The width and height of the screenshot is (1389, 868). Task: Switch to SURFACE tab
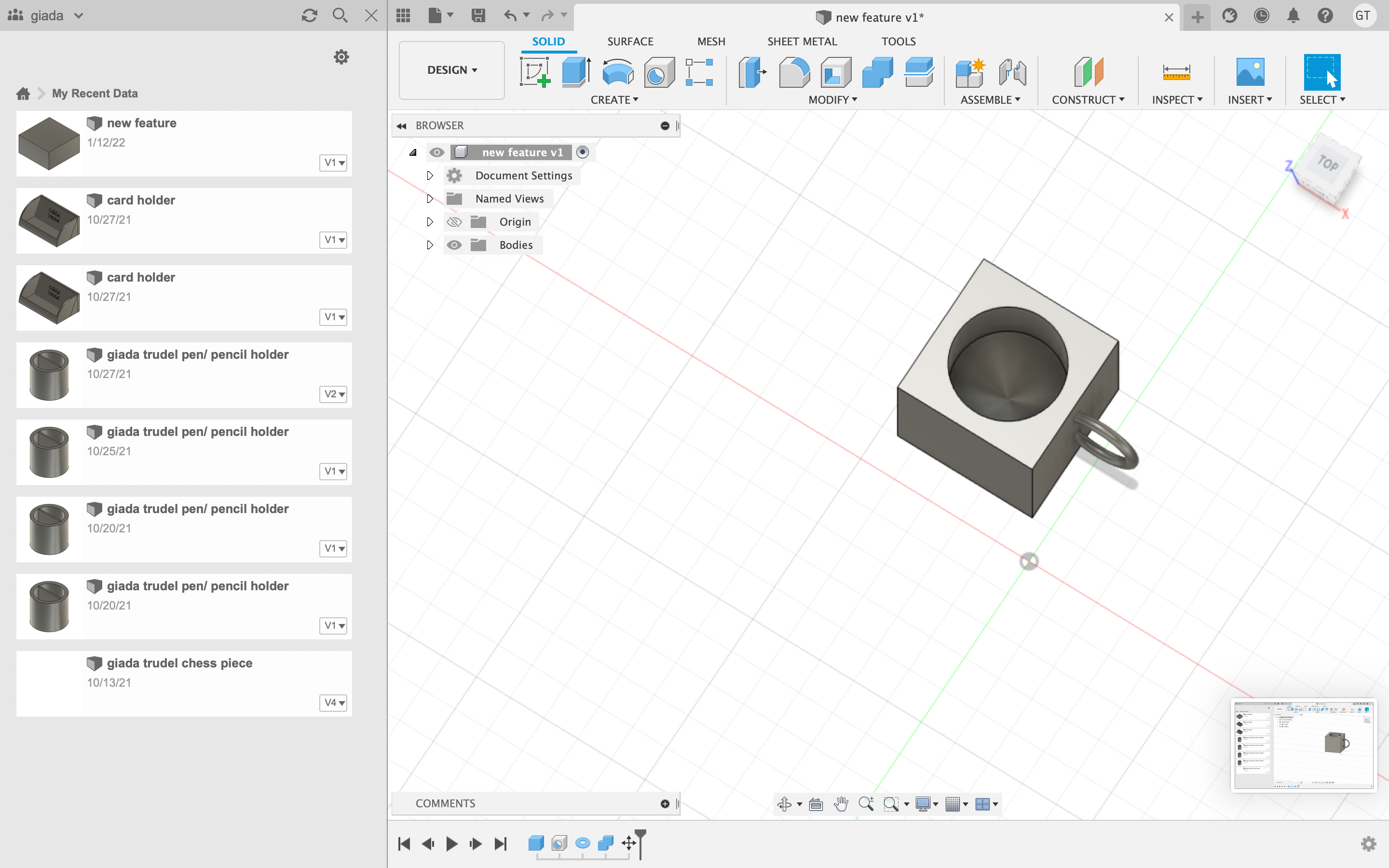pyautogui.click(x=630, y=41)
